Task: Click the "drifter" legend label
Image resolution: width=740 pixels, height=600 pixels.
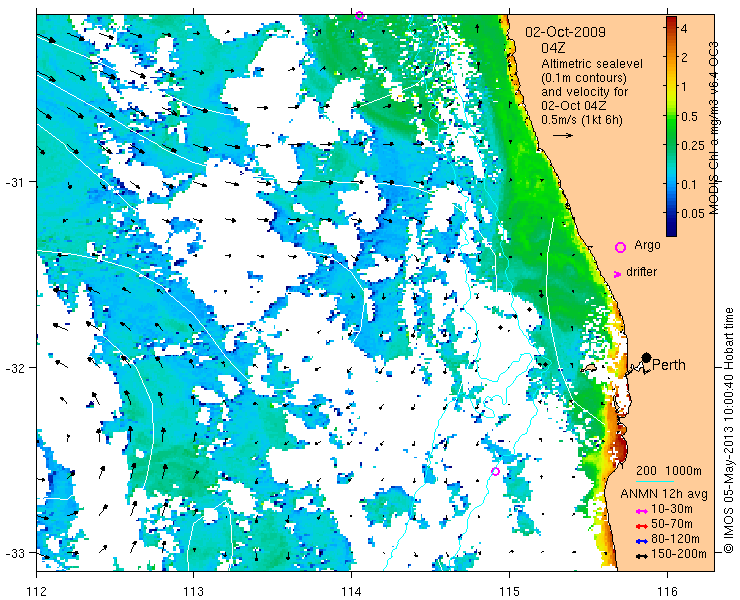Action: click(x=641, y=272)
